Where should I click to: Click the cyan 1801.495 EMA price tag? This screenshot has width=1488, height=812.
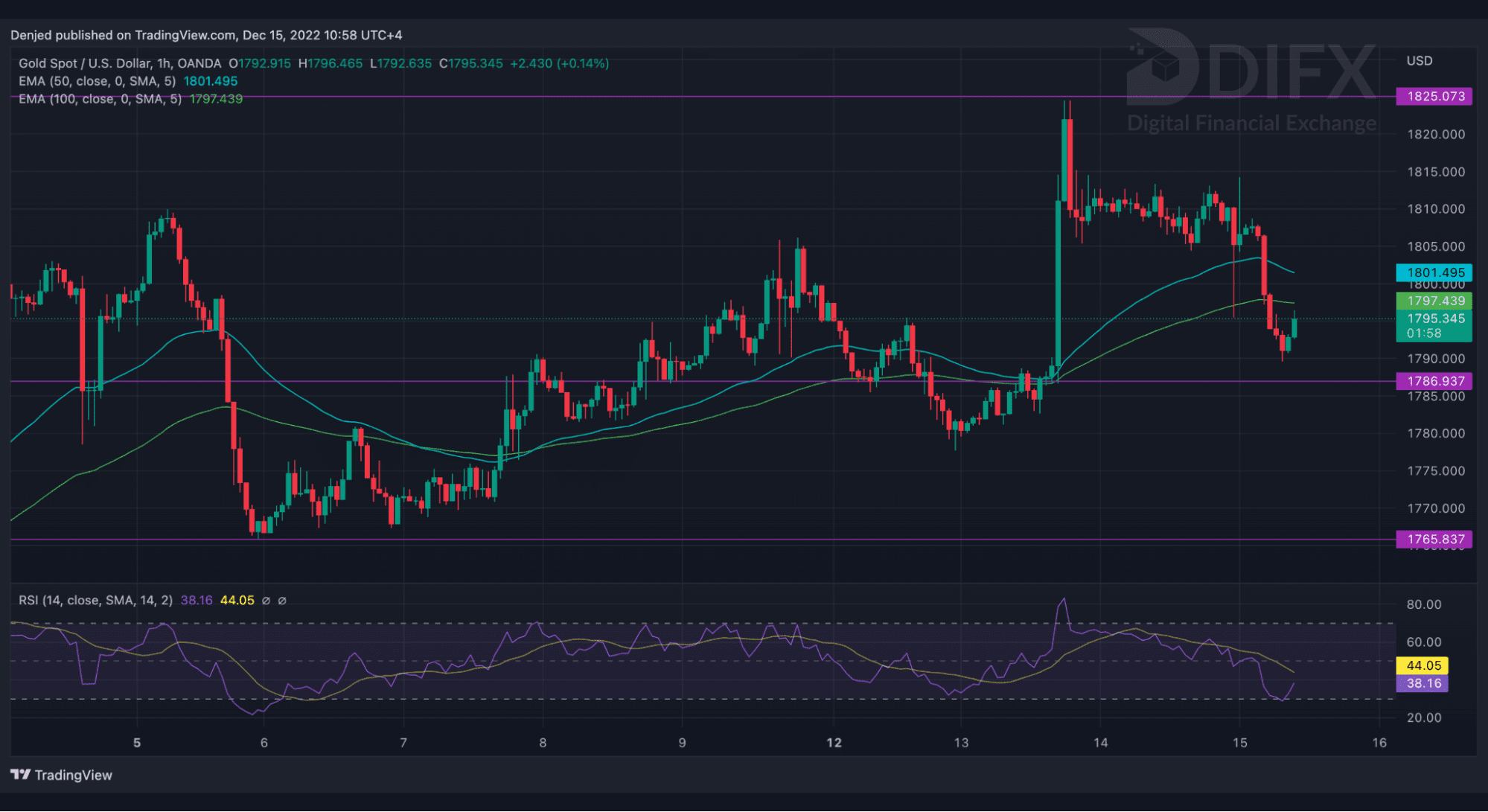(1434, 272)
